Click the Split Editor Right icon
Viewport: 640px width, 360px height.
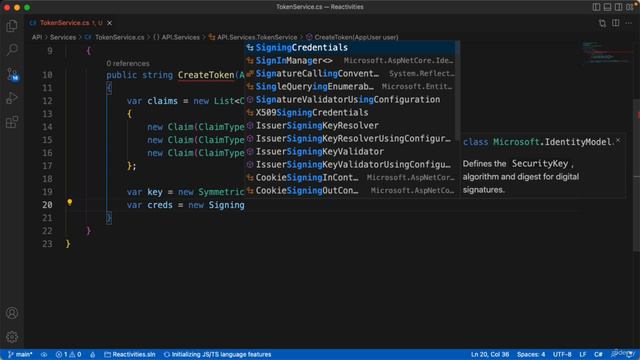coord(616,23)
